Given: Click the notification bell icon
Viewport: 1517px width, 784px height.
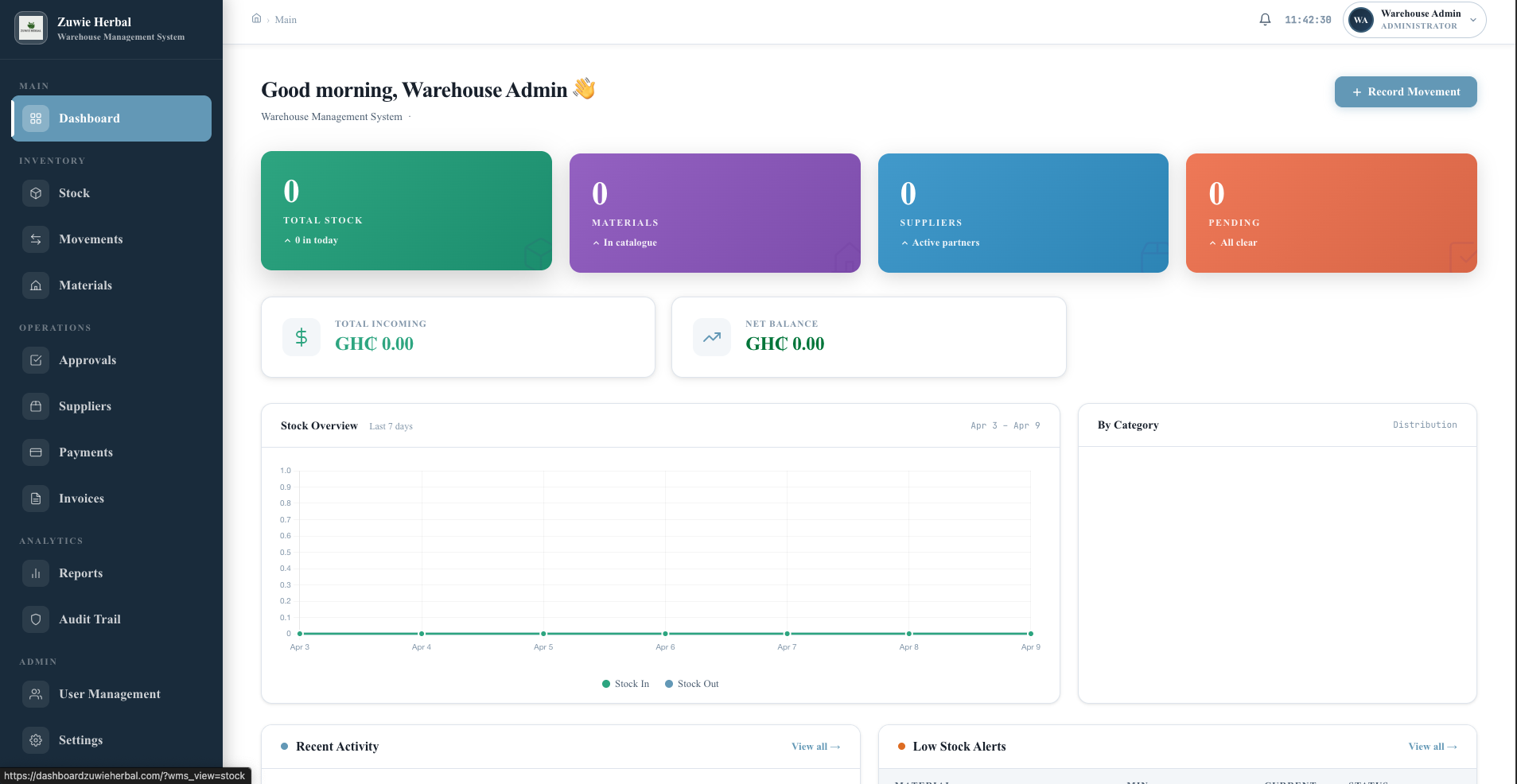Looking at the screenshot, I should (x=1265, y=20).
